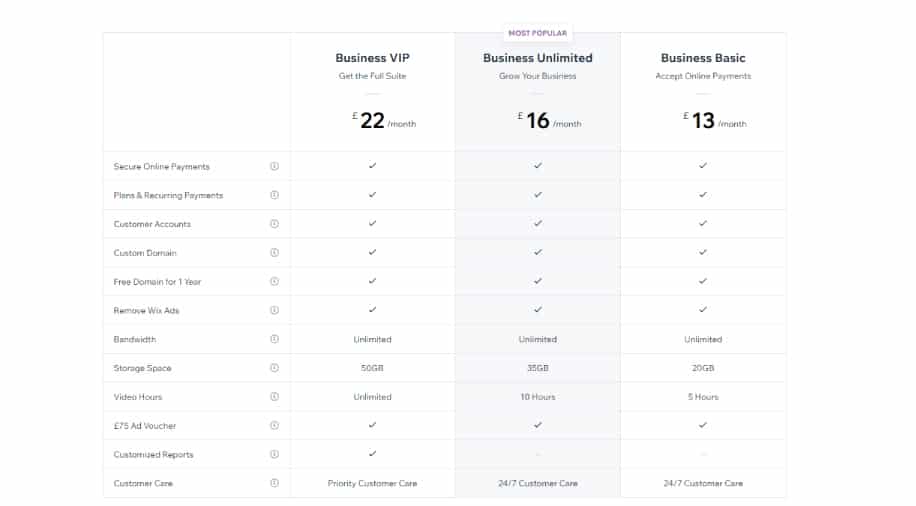This screenshot has width=916, height=506.
Task: Show info tooltip for Customer Accounts
Action: click(274, 224)
